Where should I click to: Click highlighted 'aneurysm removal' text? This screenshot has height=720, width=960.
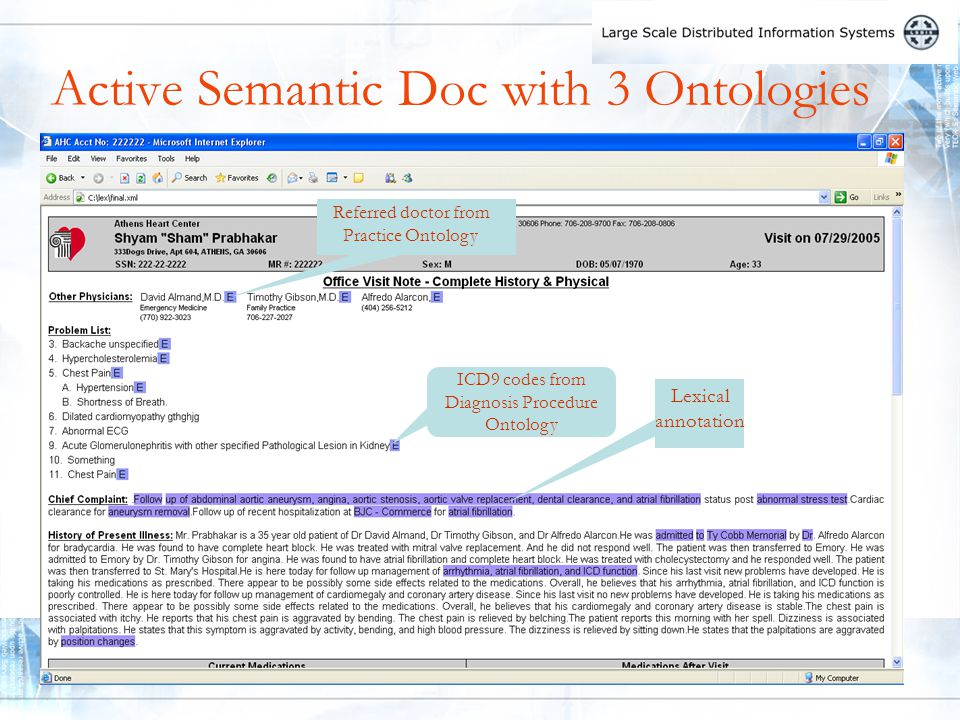[x=149, y=512]
